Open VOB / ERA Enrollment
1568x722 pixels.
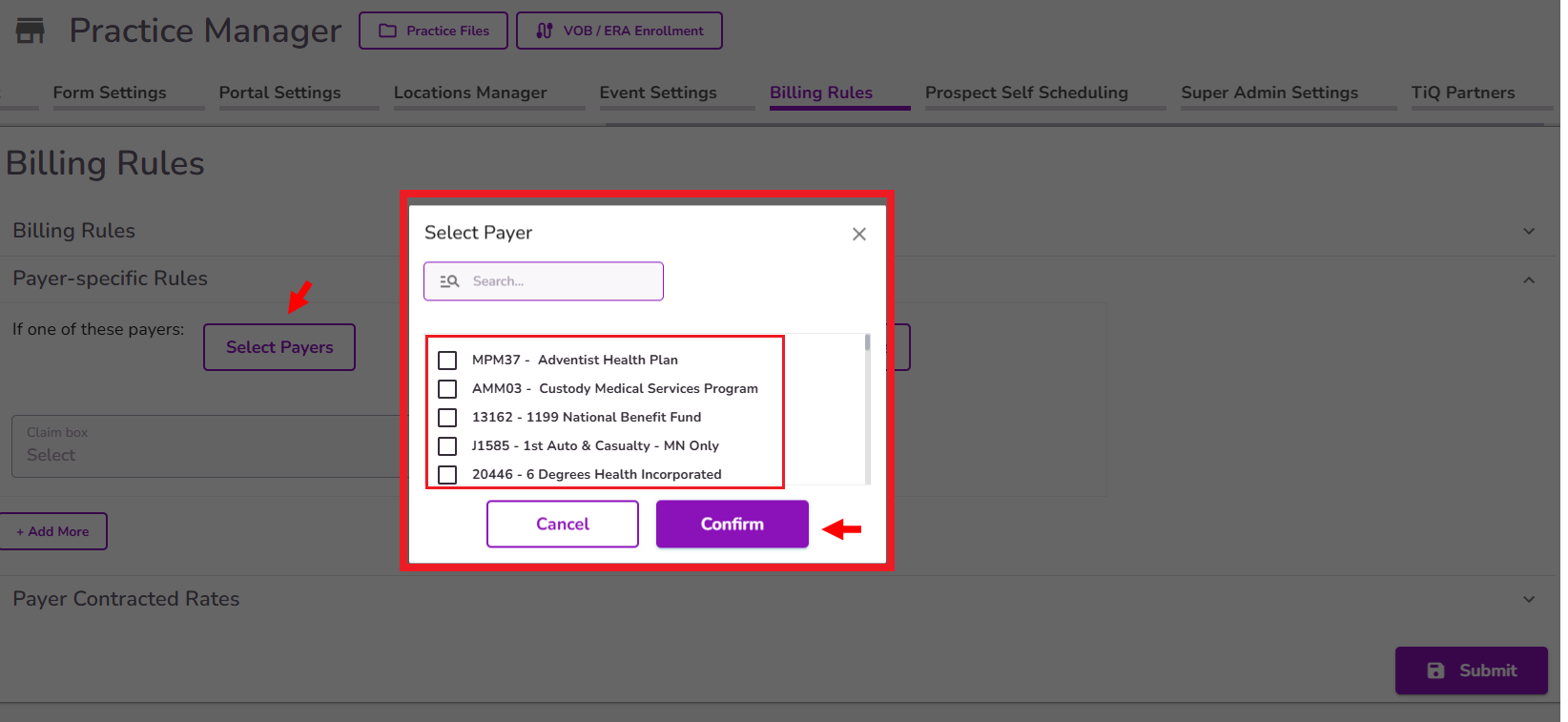point(619,31)
